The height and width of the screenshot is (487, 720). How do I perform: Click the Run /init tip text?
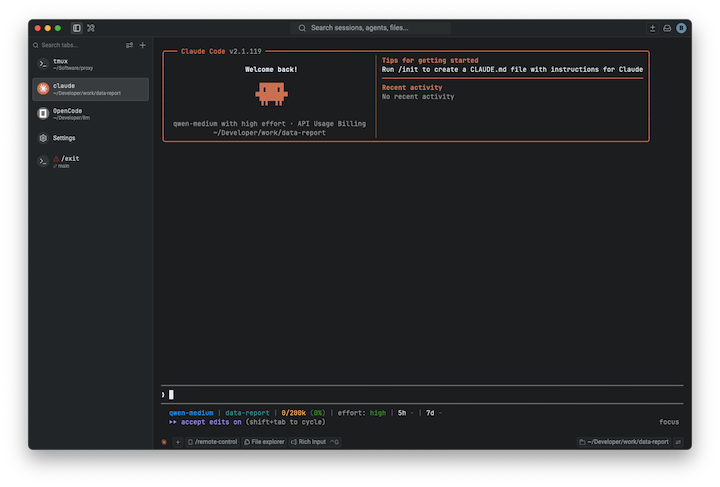click(512, 70)
